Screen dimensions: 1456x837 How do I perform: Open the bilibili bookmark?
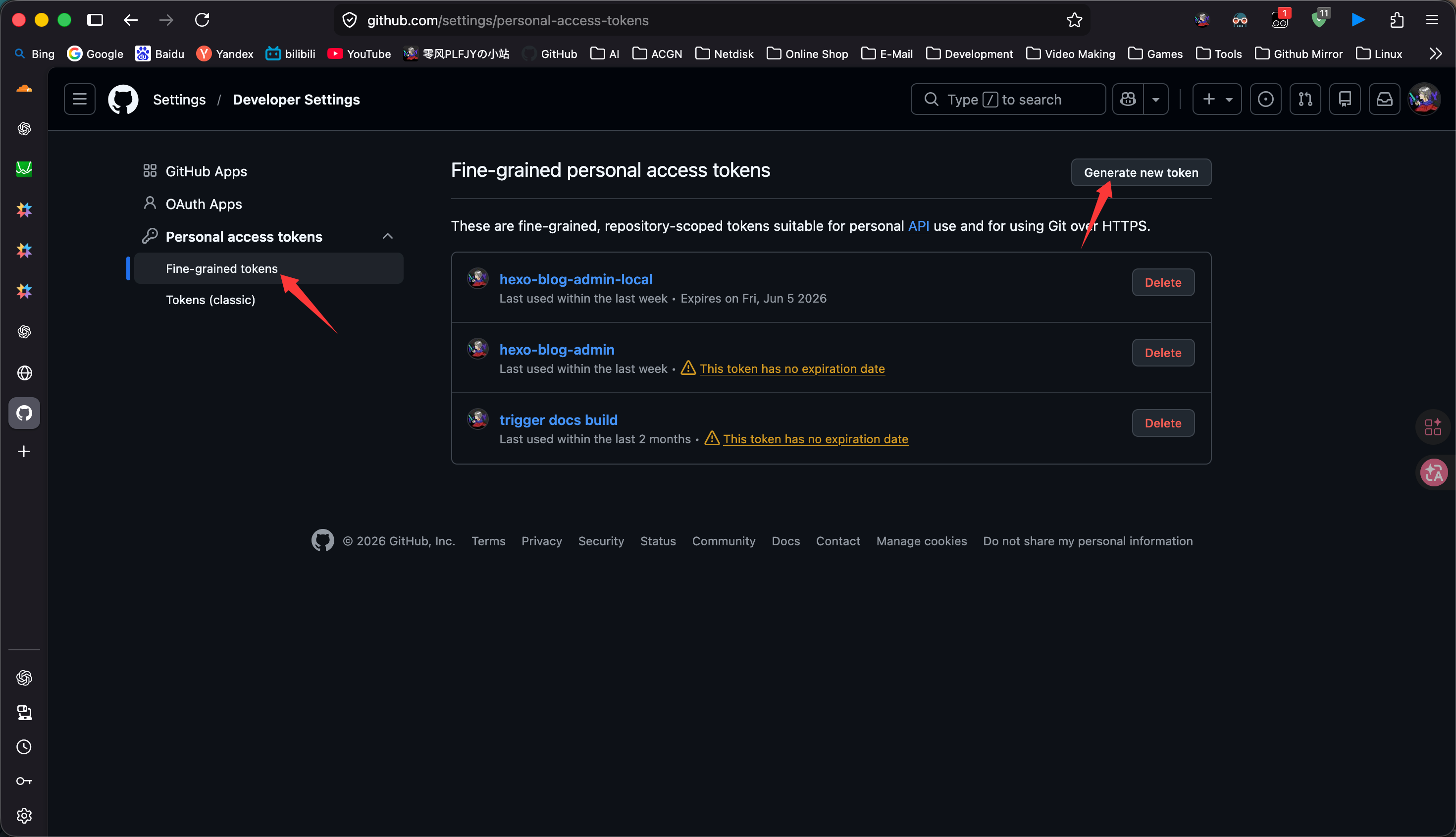coord(290,53)
